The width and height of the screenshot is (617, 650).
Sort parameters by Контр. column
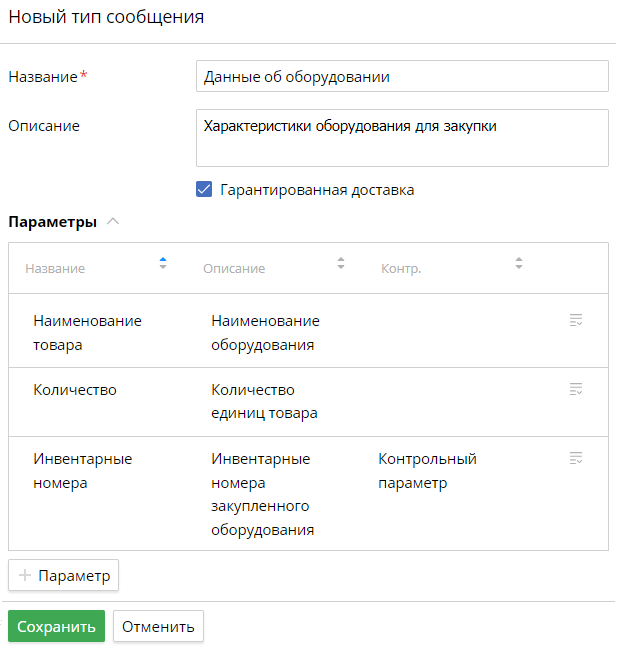[519, 263]
